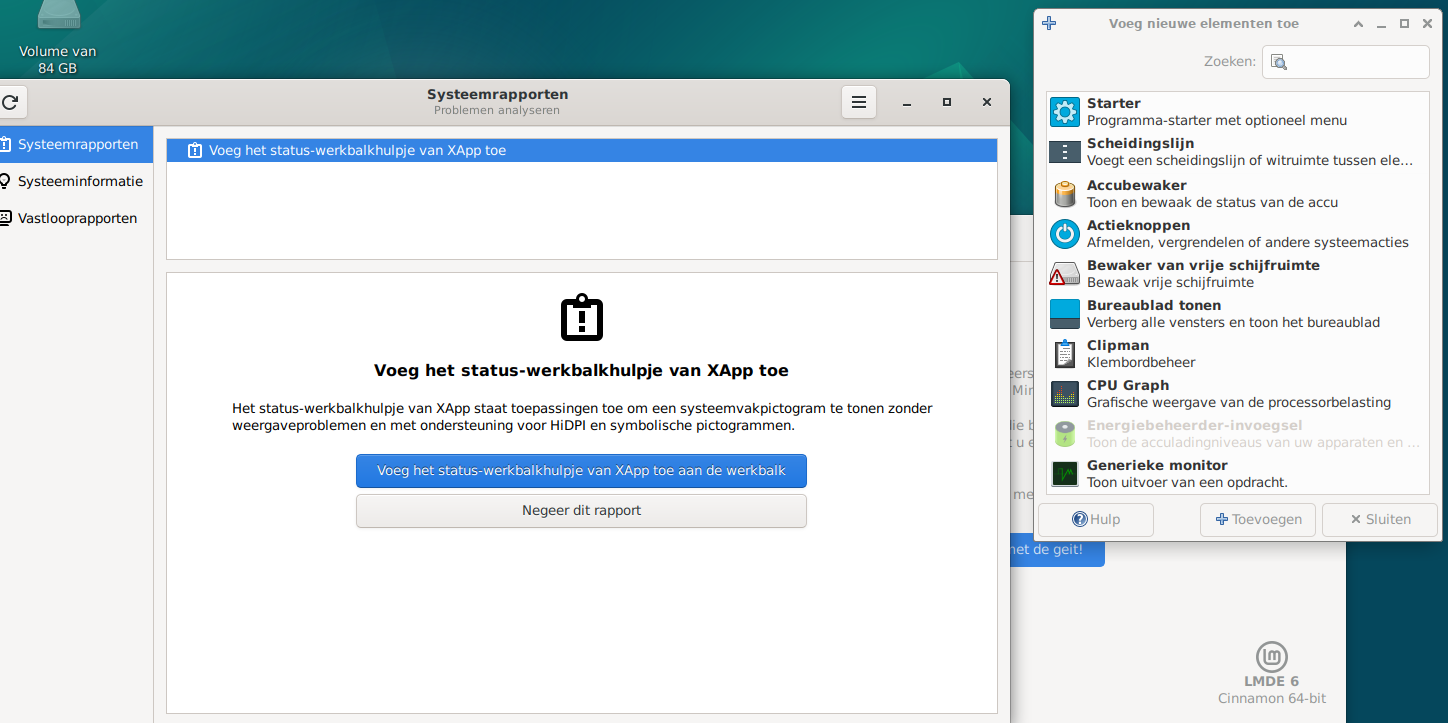Click the large clipboard report icon
The width and height of the screenshot is (1448, 723).
(582, 318)
